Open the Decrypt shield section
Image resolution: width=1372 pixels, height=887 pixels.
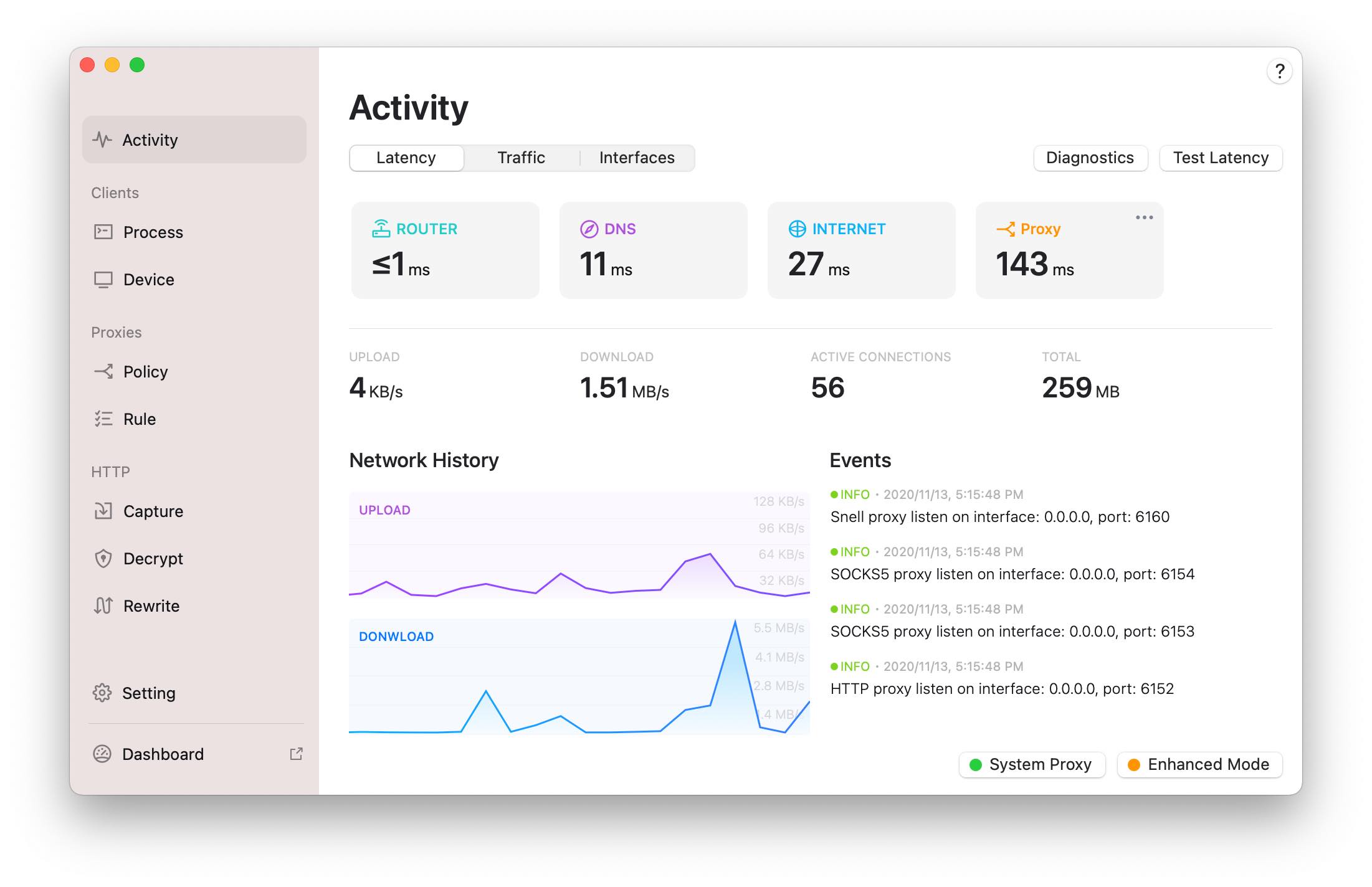(x=153, y=559)
